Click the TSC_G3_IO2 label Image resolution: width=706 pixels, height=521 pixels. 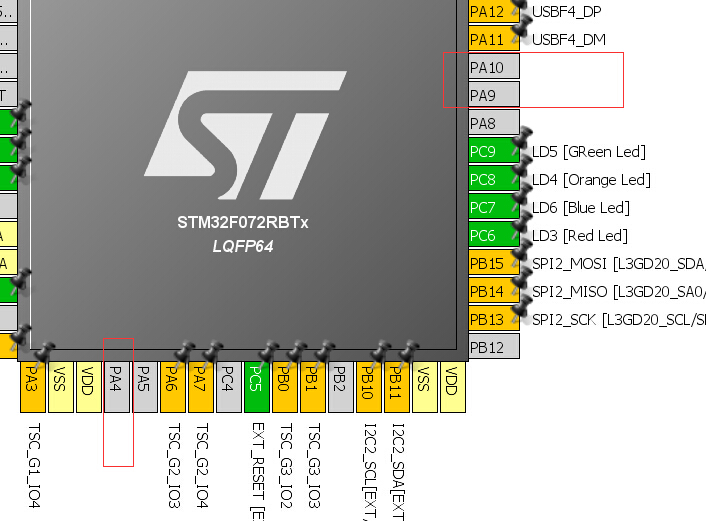[x=286, y=465]
